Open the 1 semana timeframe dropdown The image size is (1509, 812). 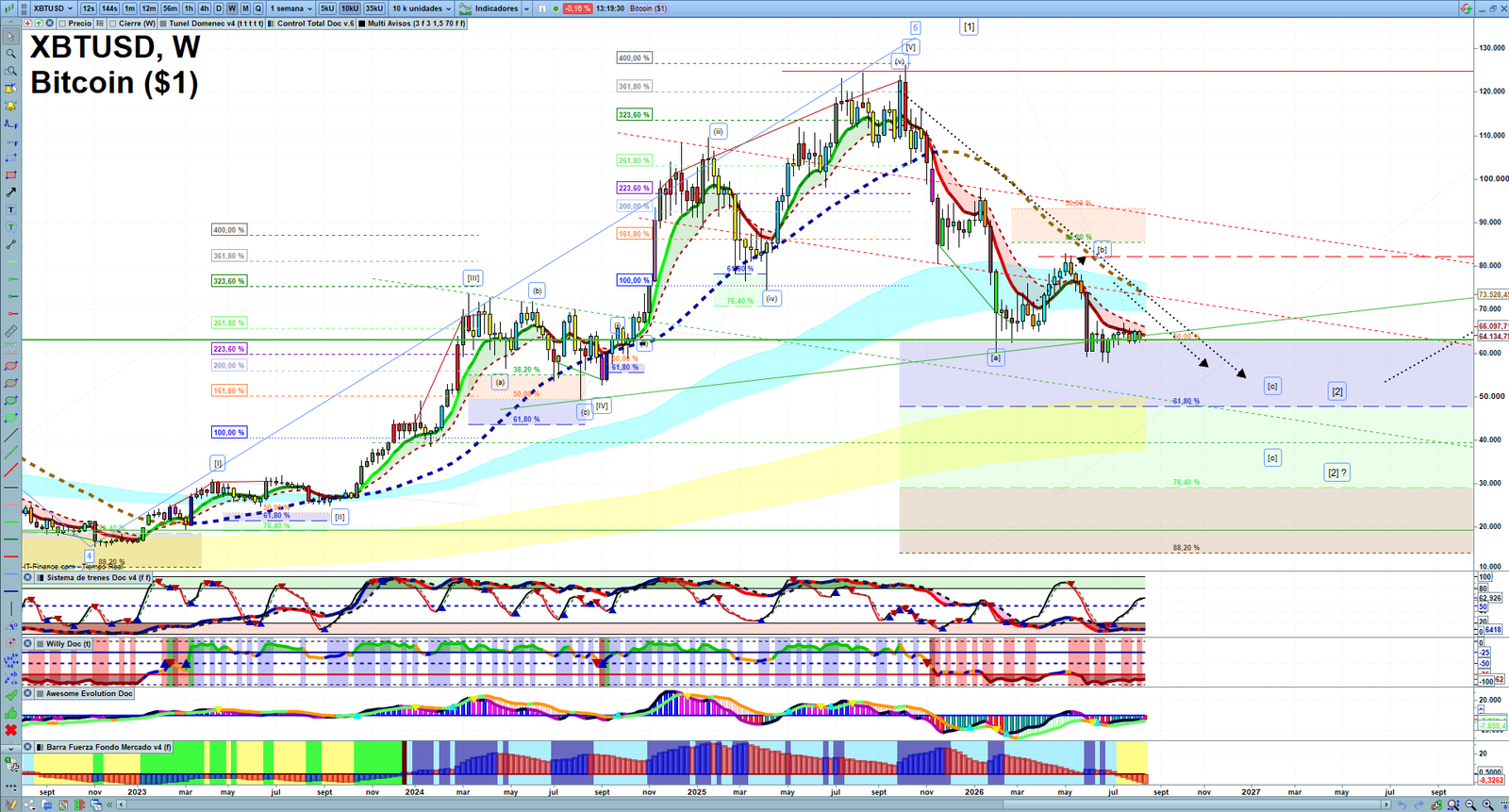click(x=291, y=8)
